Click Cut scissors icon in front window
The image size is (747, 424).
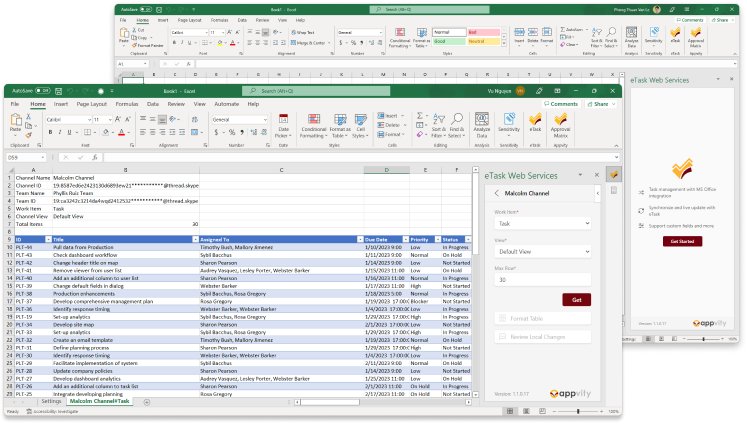pos(29,117)
